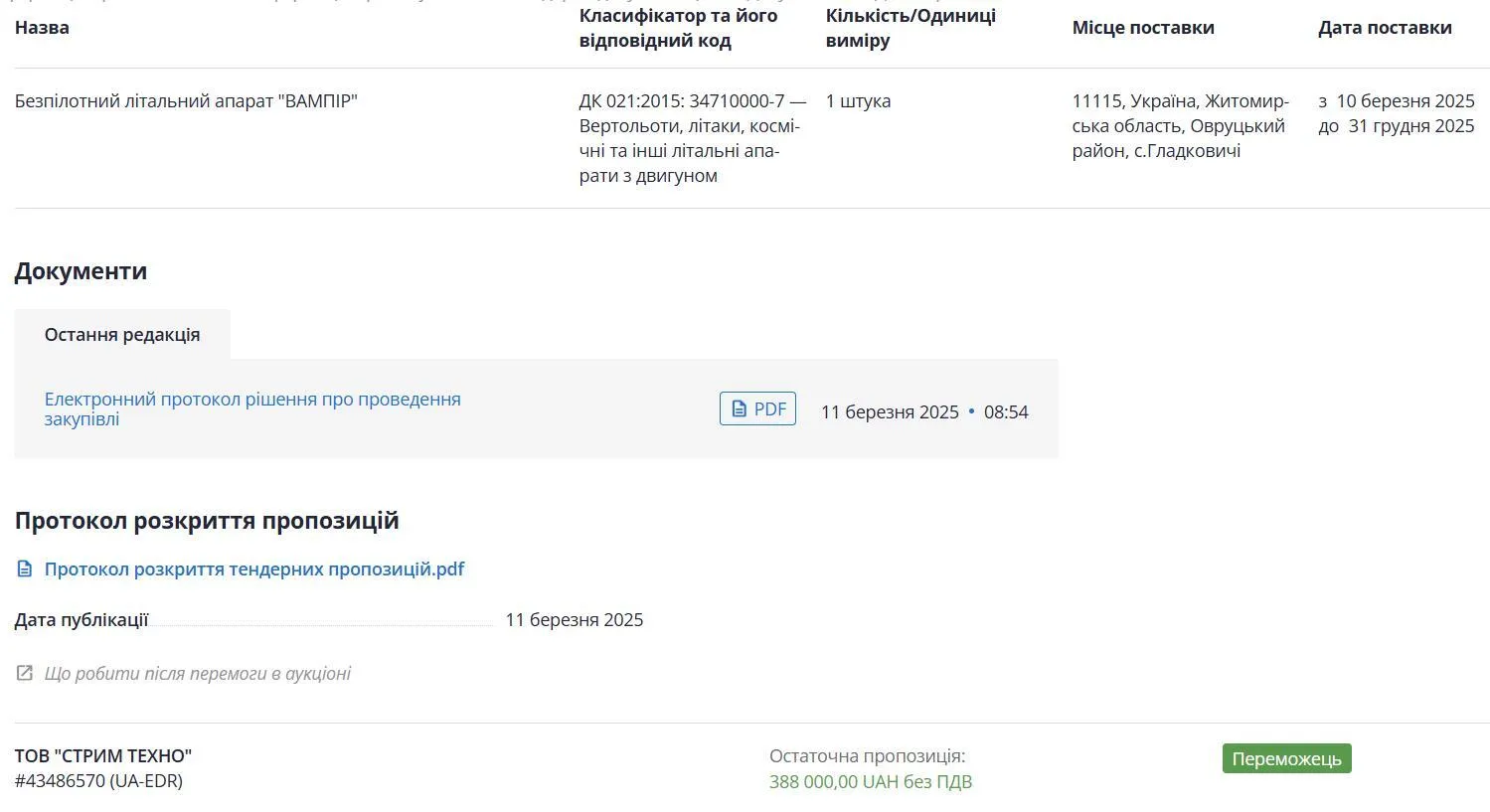Screen dimensions: 1490x812
Task: Click the document icon inside the PDF button
Action: (x=739, y=409)
